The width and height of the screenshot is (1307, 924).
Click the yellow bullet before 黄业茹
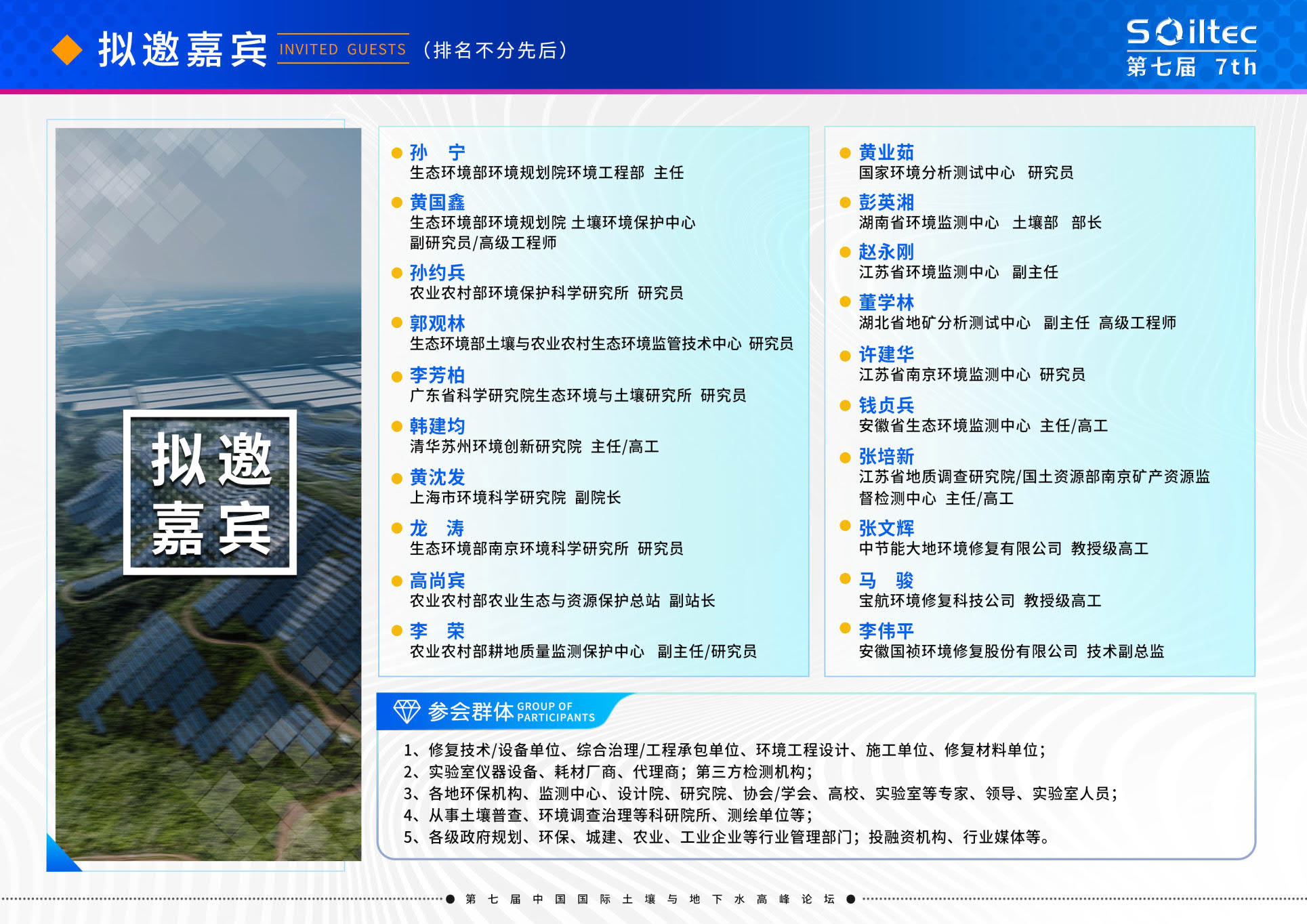(x=845, y=153)
